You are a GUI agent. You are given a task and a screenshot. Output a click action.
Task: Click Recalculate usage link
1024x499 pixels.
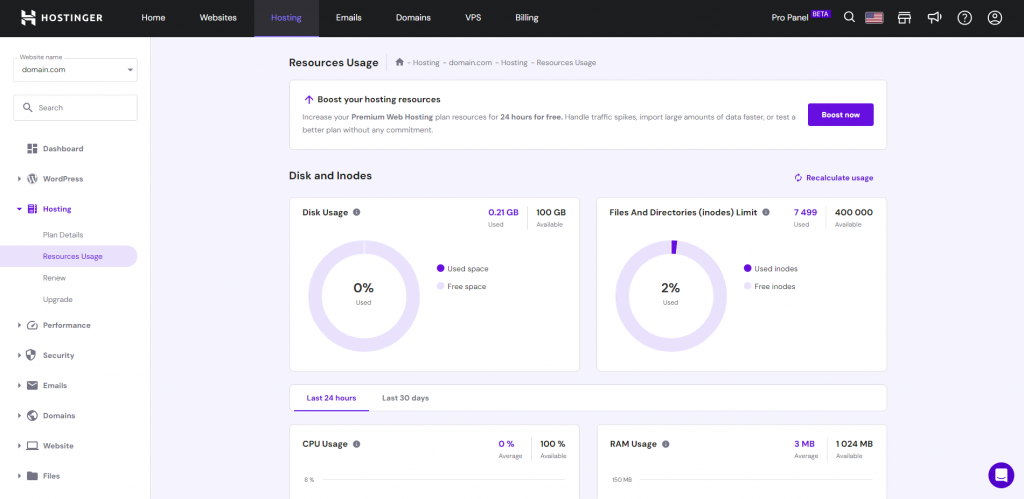pos(833,178)
